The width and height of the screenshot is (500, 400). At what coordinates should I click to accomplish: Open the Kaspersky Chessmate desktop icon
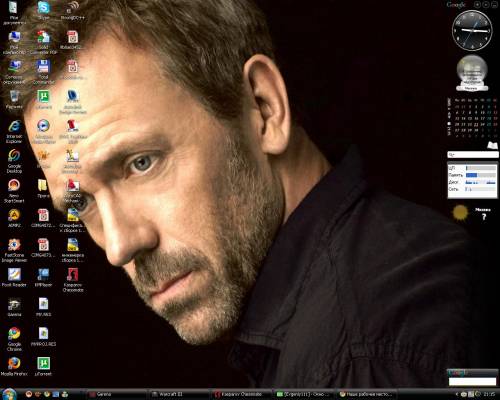point(73,280)
